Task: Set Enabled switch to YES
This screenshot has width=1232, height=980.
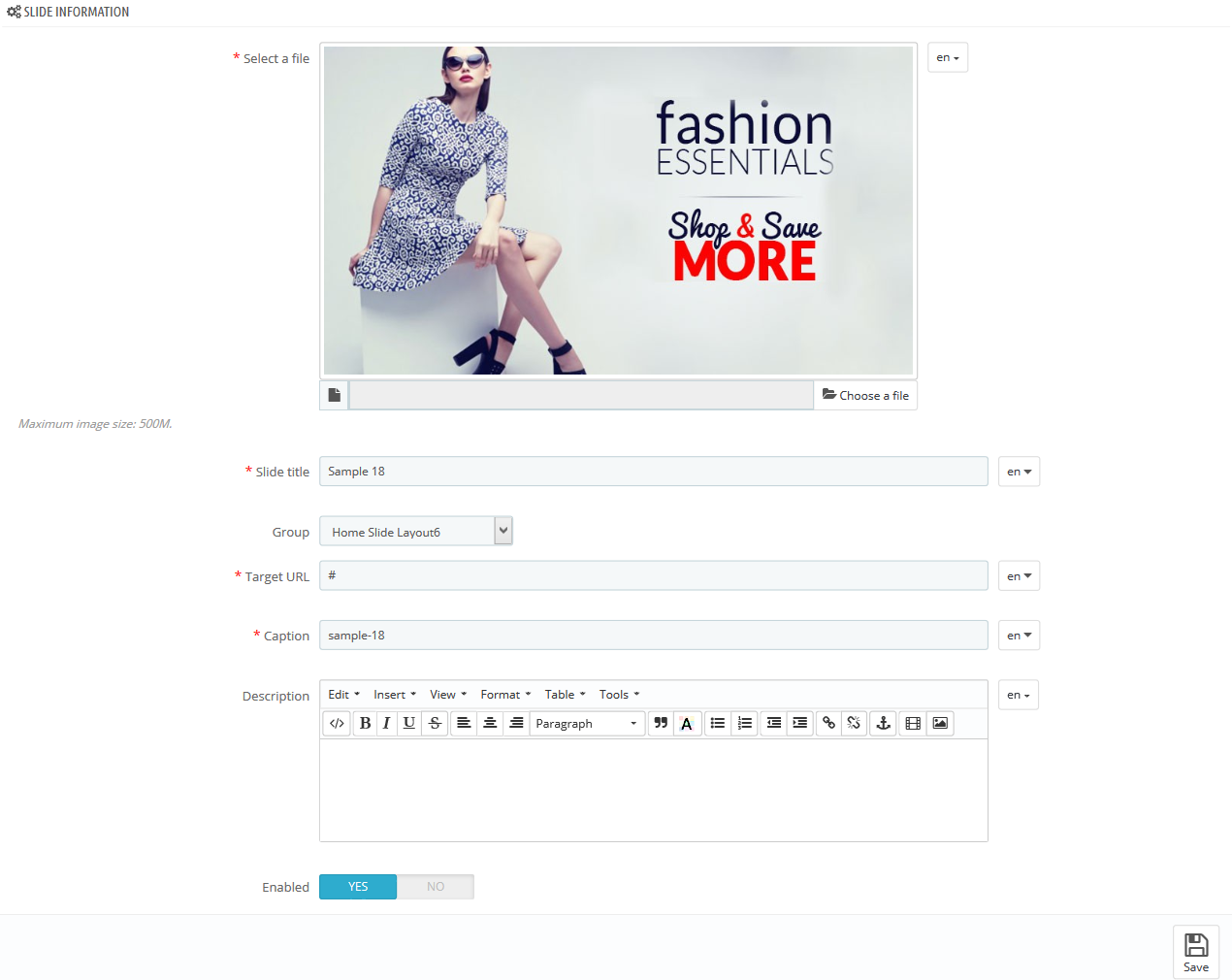Action: 358,887
